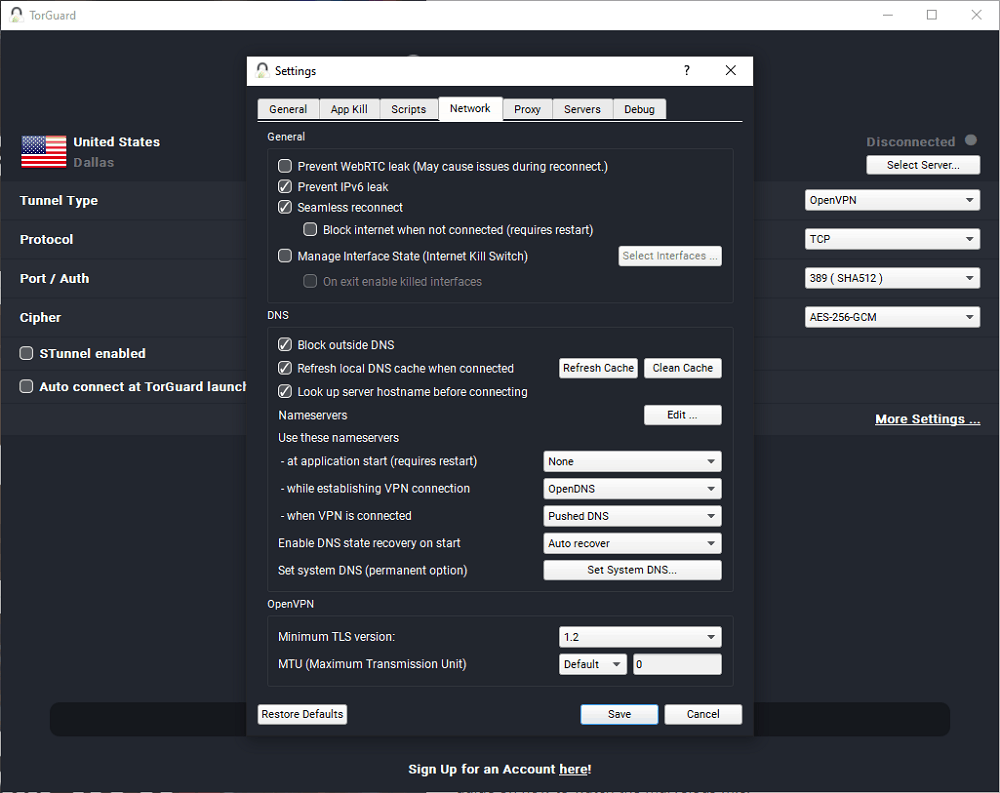
Task: Toggle Seamless reconnect option
Action: coord(285,207)
